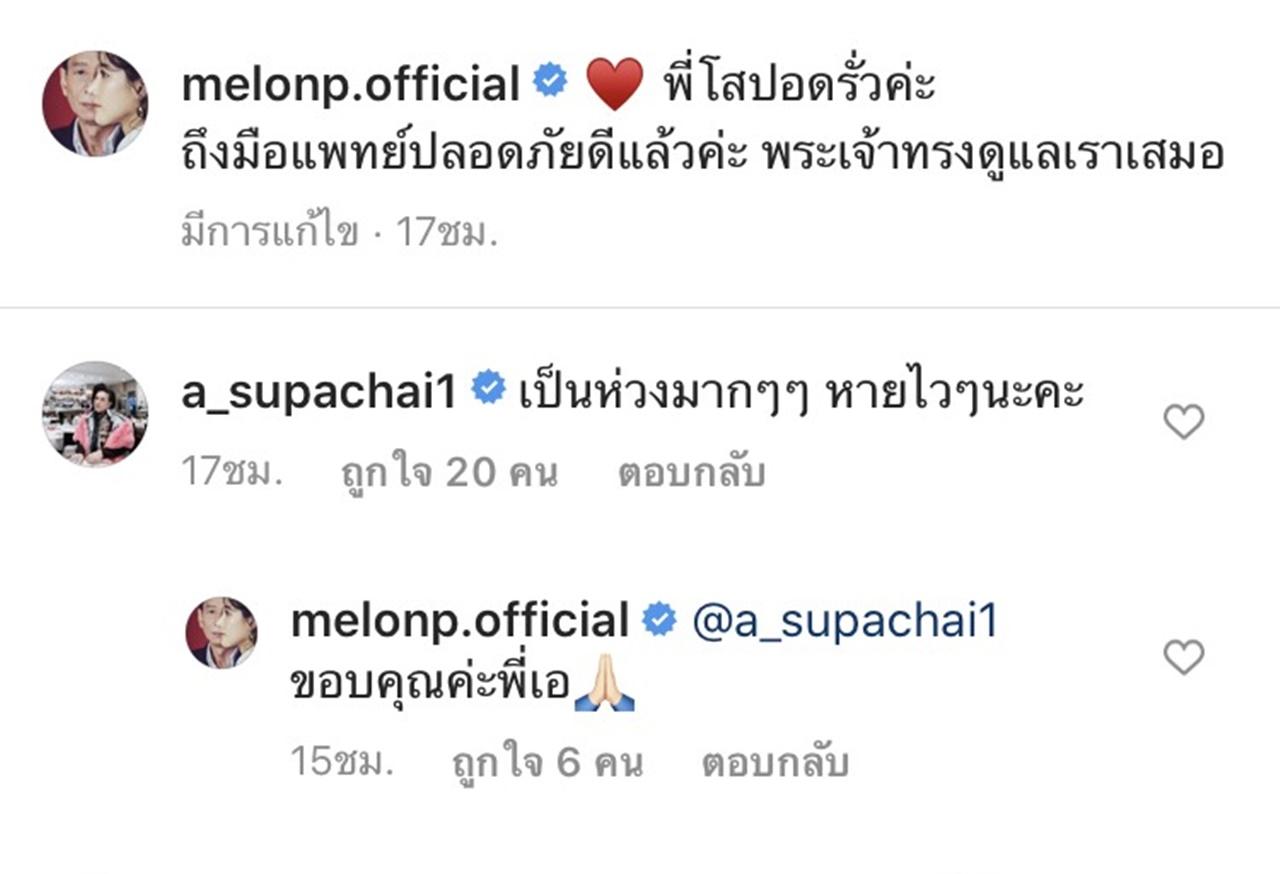This screenshot has width=1280, height=874.
Task: Reply to a_supachai1's comment via ตอบกลับ
Action: pos(691,472)
